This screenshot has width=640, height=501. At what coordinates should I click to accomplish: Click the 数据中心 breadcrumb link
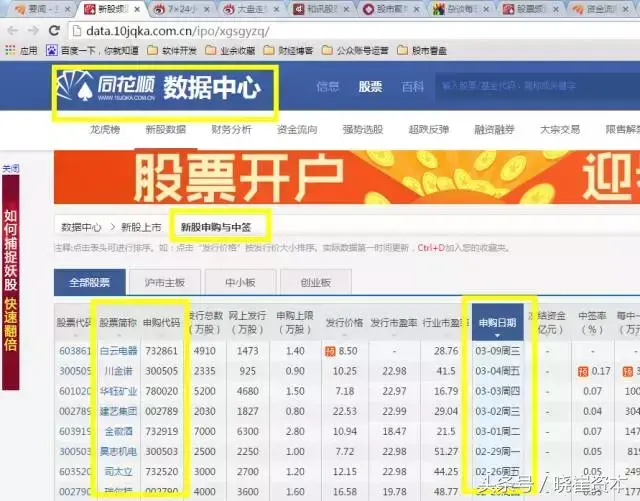(x=81, y=227)
